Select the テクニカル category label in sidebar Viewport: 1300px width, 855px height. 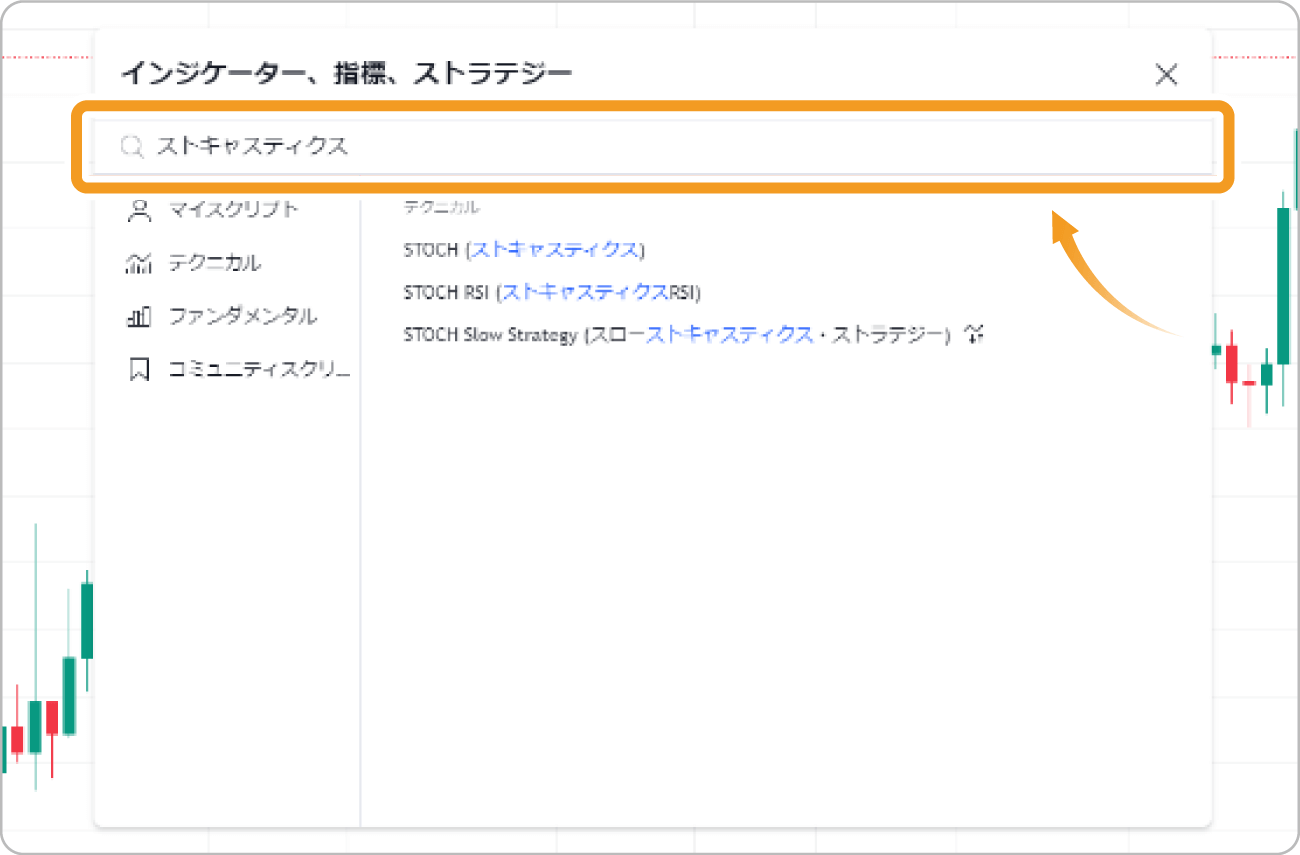(214, 264)
